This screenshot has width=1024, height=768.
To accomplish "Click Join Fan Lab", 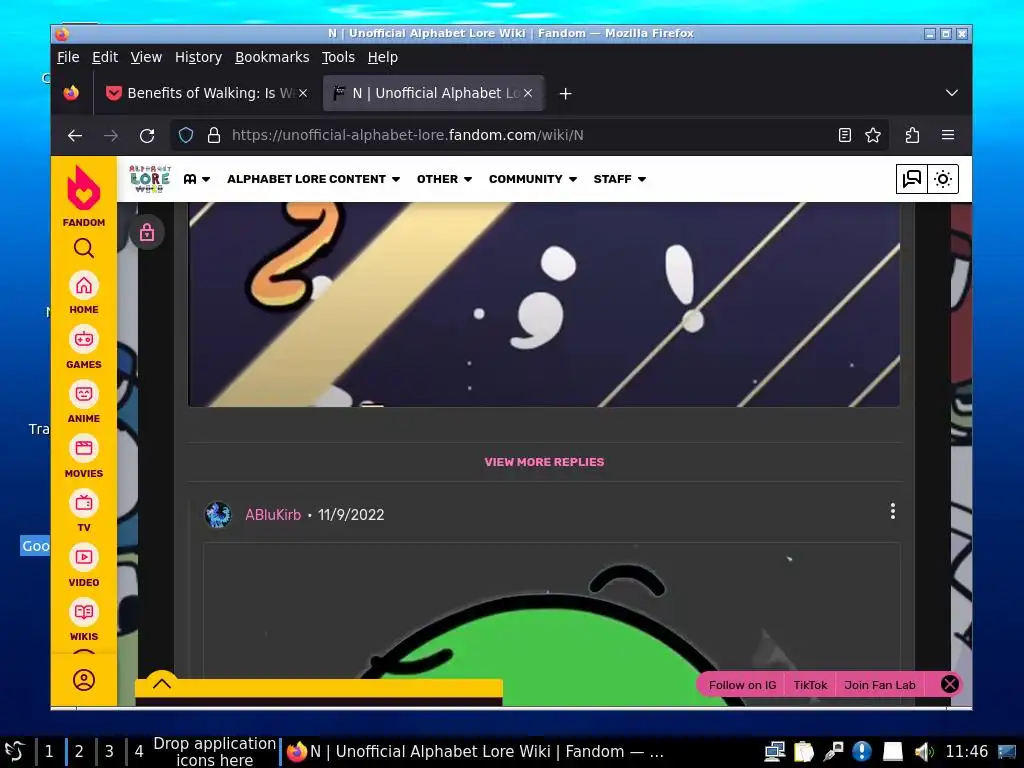I will point(879,685).
